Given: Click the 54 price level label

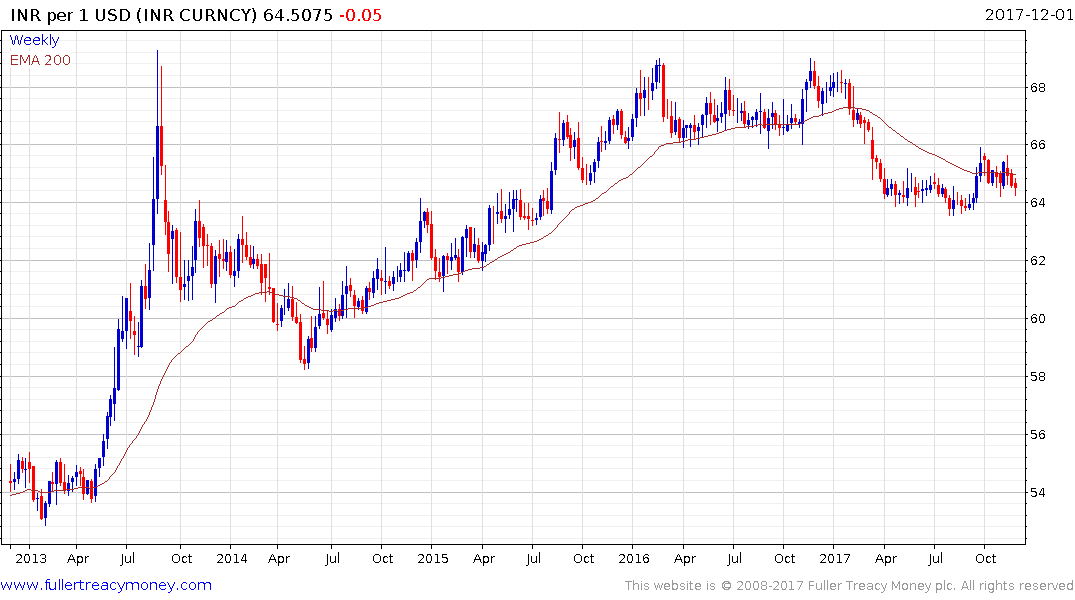Looking at the screenshot, I should pyautogui.click(x=1037, y=492).
